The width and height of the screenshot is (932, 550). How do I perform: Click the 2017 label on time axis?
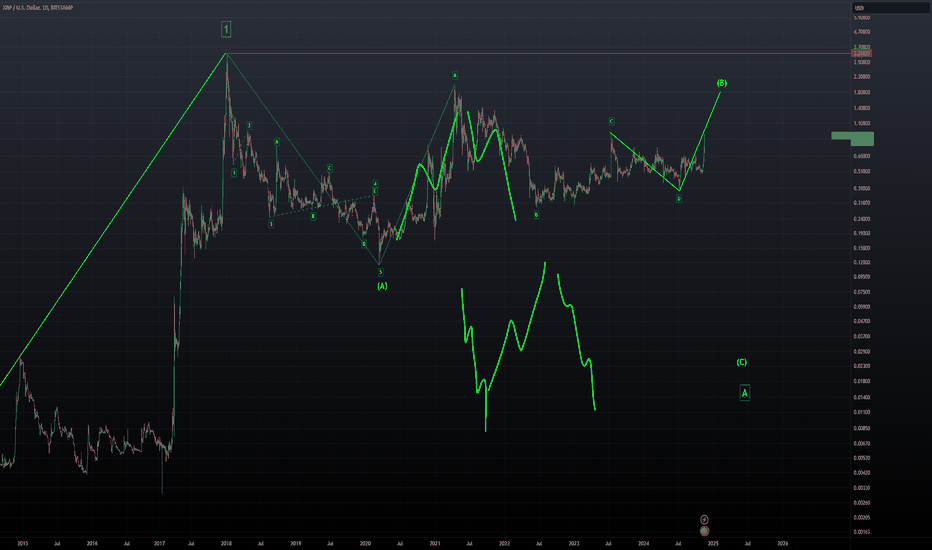[x=159, y=543]
